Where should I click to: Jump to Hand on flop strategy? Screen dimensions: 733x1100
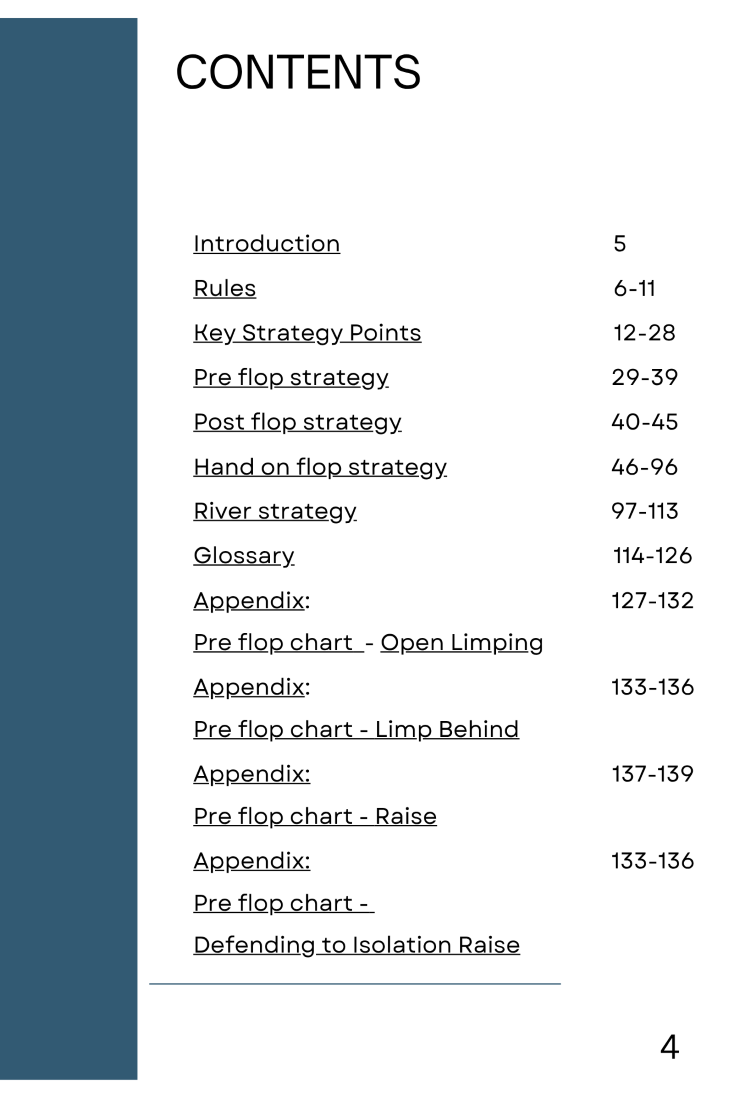coord(320,467)
